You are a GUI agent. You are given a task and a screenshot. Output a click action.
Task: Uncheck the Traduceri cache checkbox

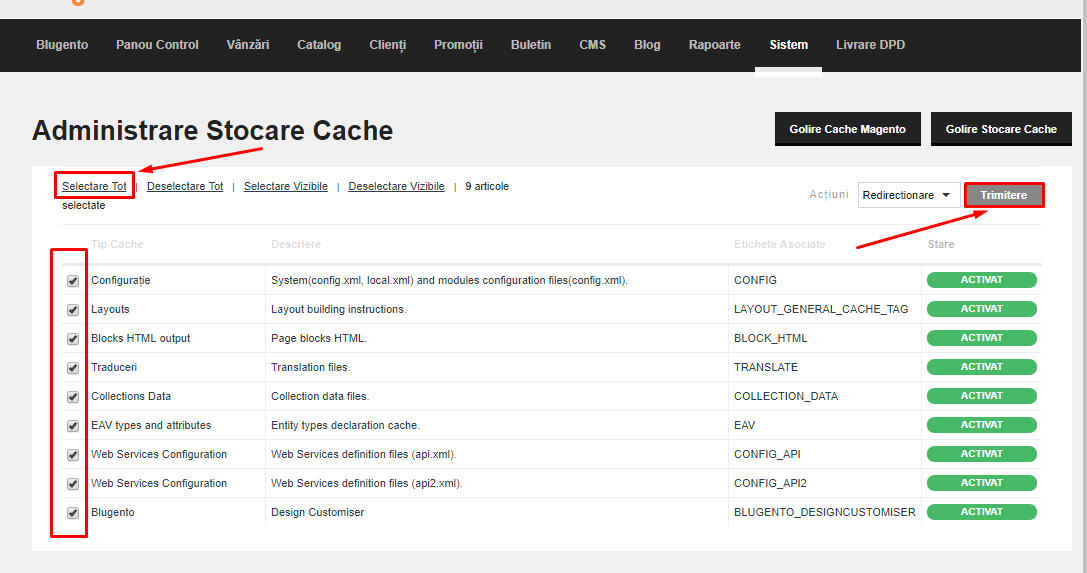click(x=73, y=368)
